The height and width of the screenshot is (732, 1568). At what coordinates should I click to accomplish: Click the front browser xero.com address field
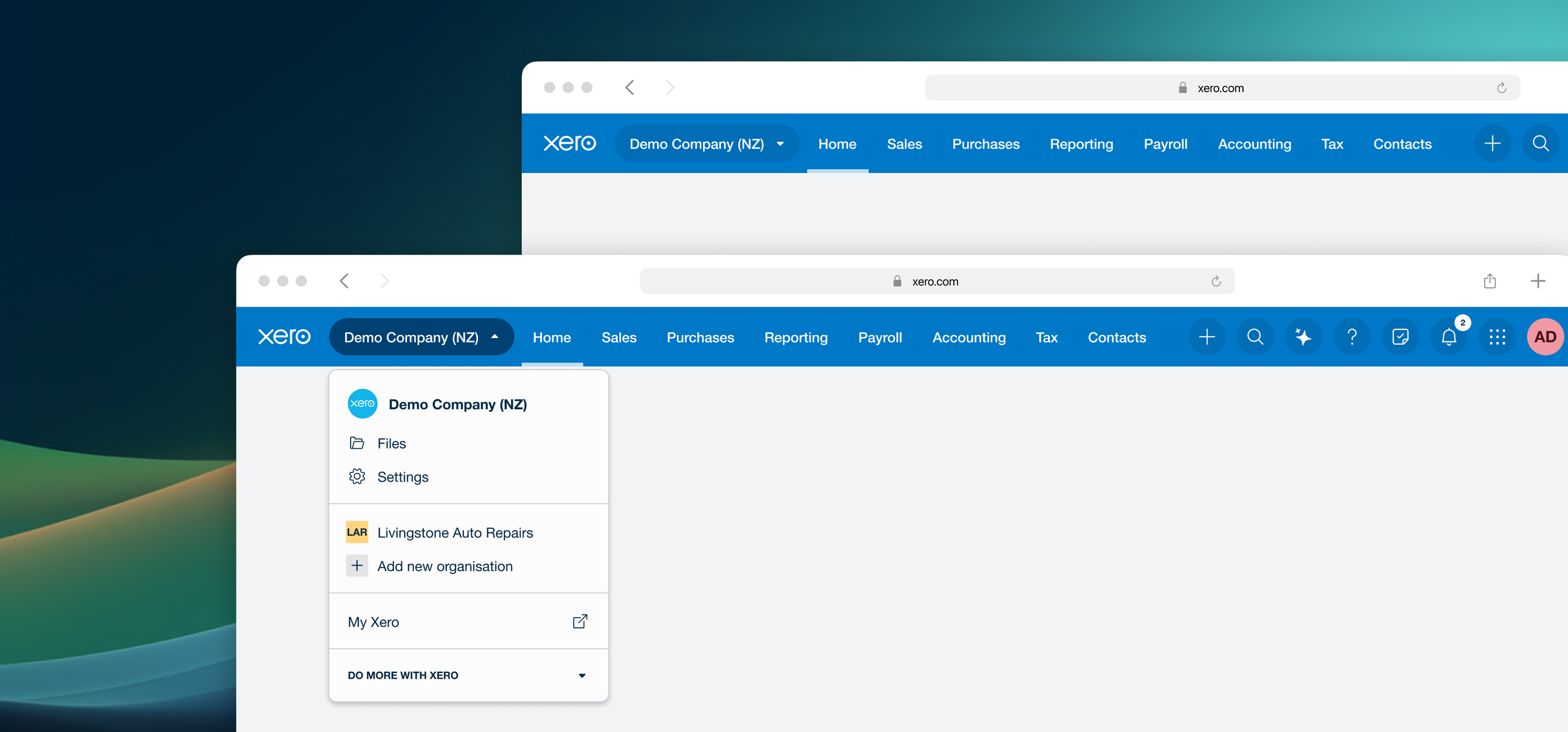936,281
